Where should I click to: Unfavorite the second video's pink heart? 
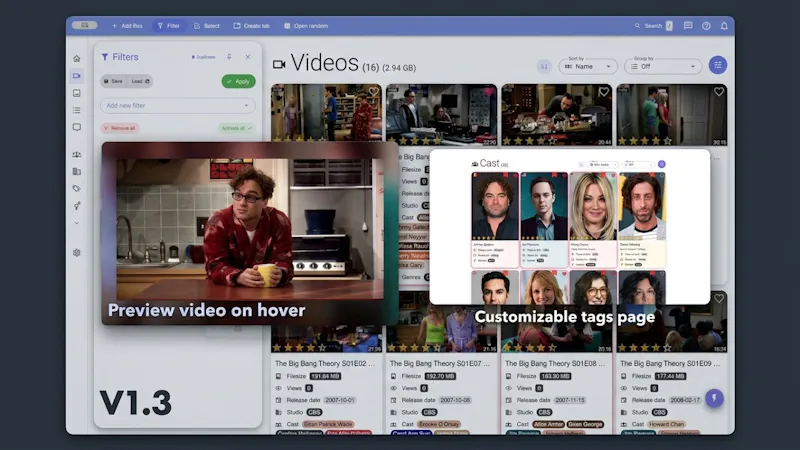coord(489,92)
